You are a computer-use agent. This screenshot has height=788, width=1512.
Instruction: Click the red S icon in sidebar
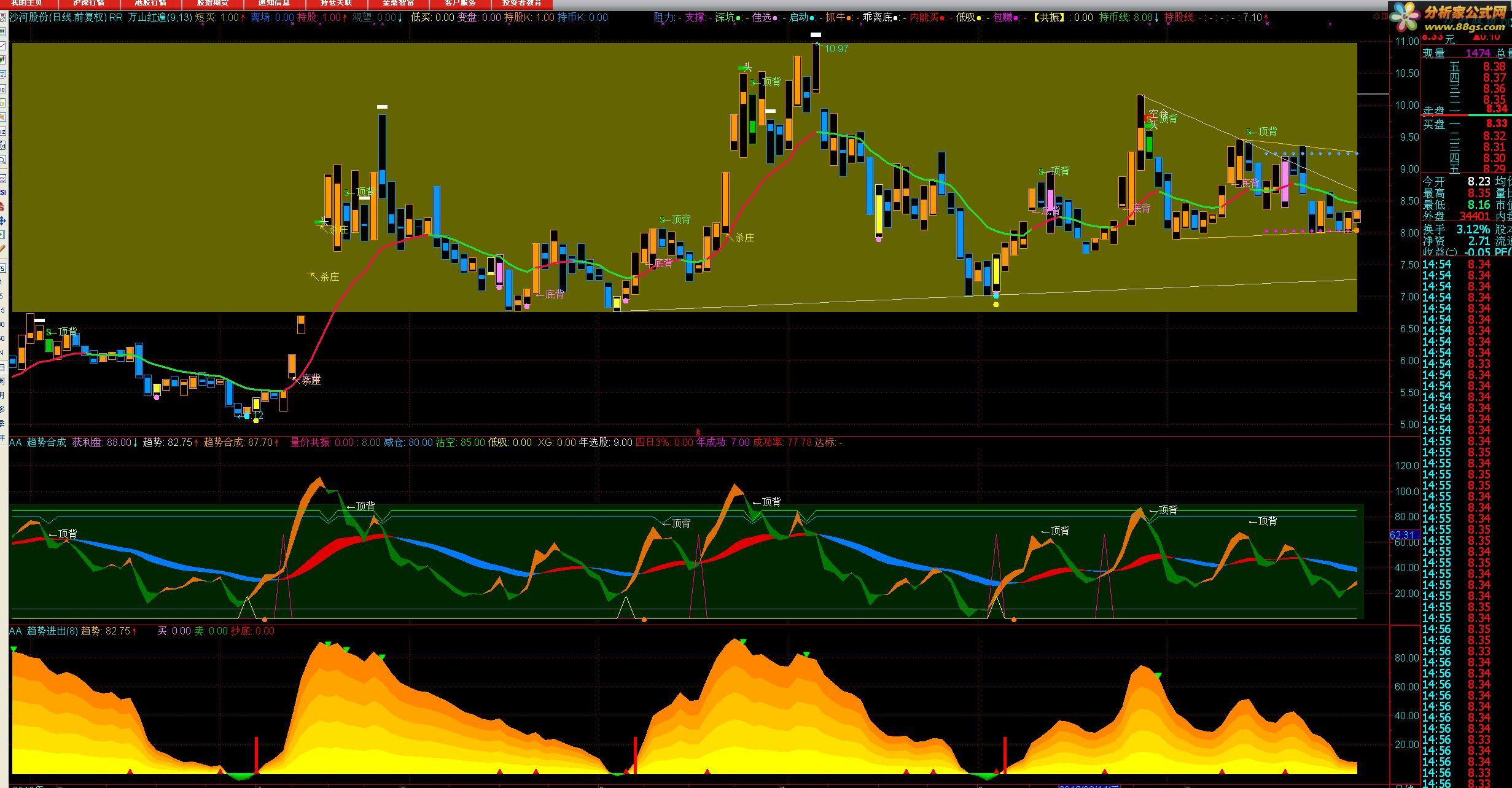coord(2,206)
